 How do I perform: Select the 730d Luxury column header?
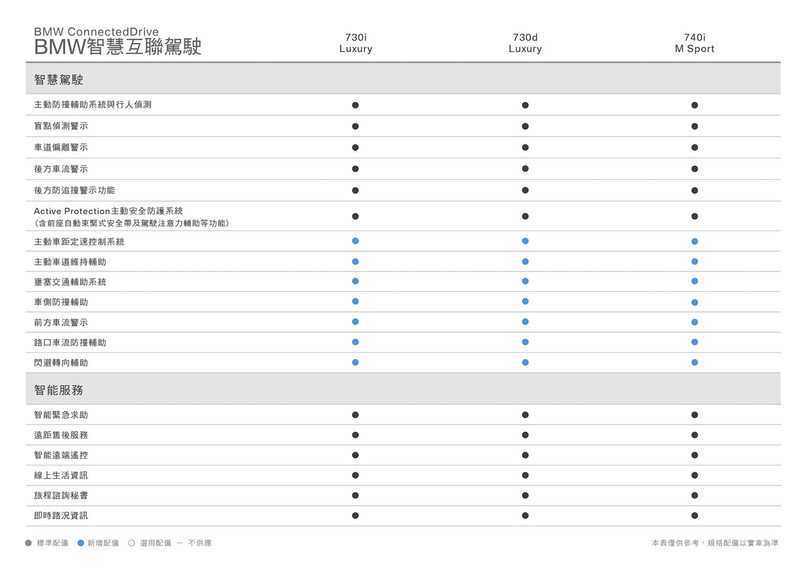click(x=525, y=43)
